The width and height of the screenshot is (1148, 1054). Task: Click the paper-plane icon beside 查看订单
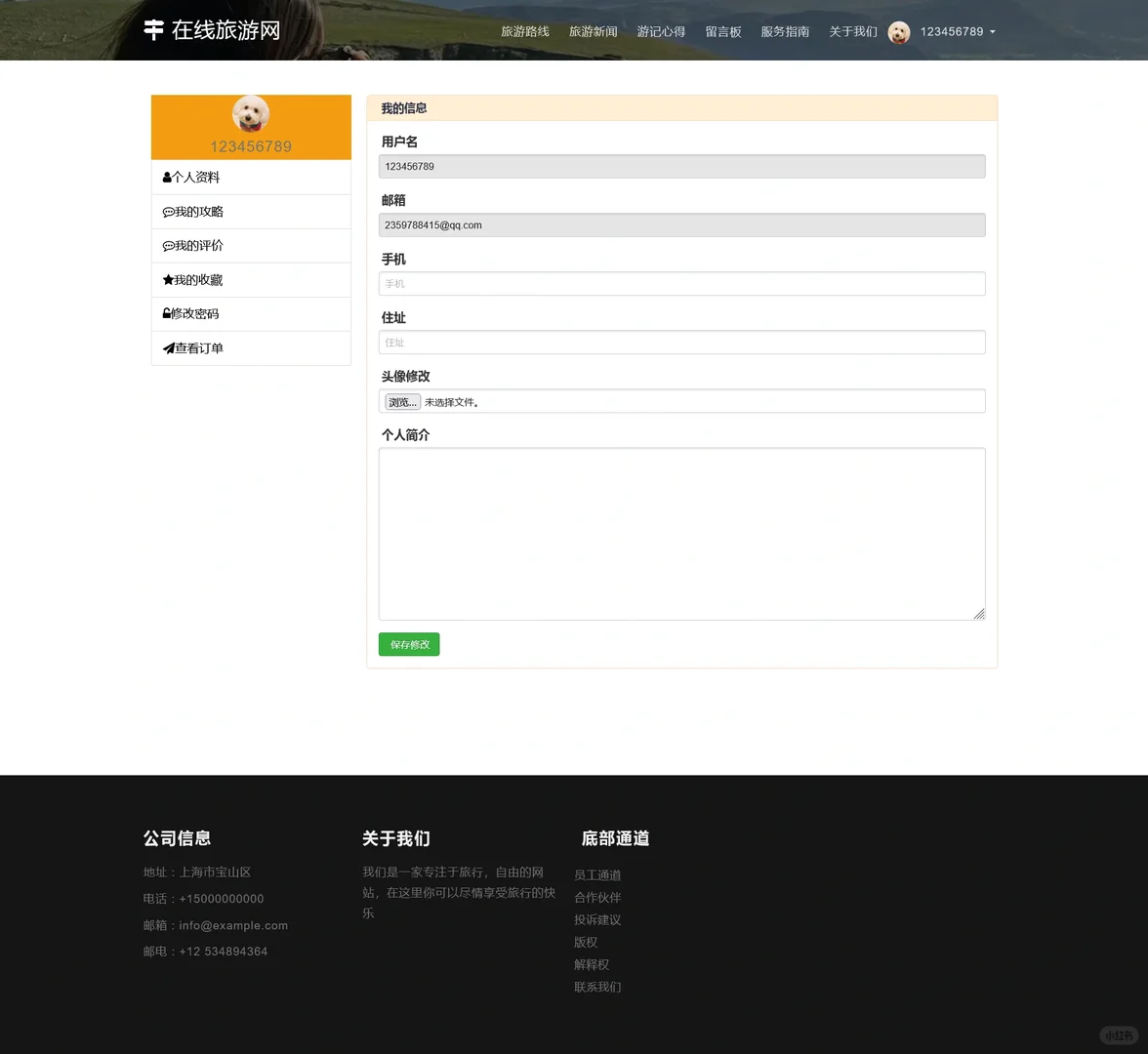[x=167, y=347]
